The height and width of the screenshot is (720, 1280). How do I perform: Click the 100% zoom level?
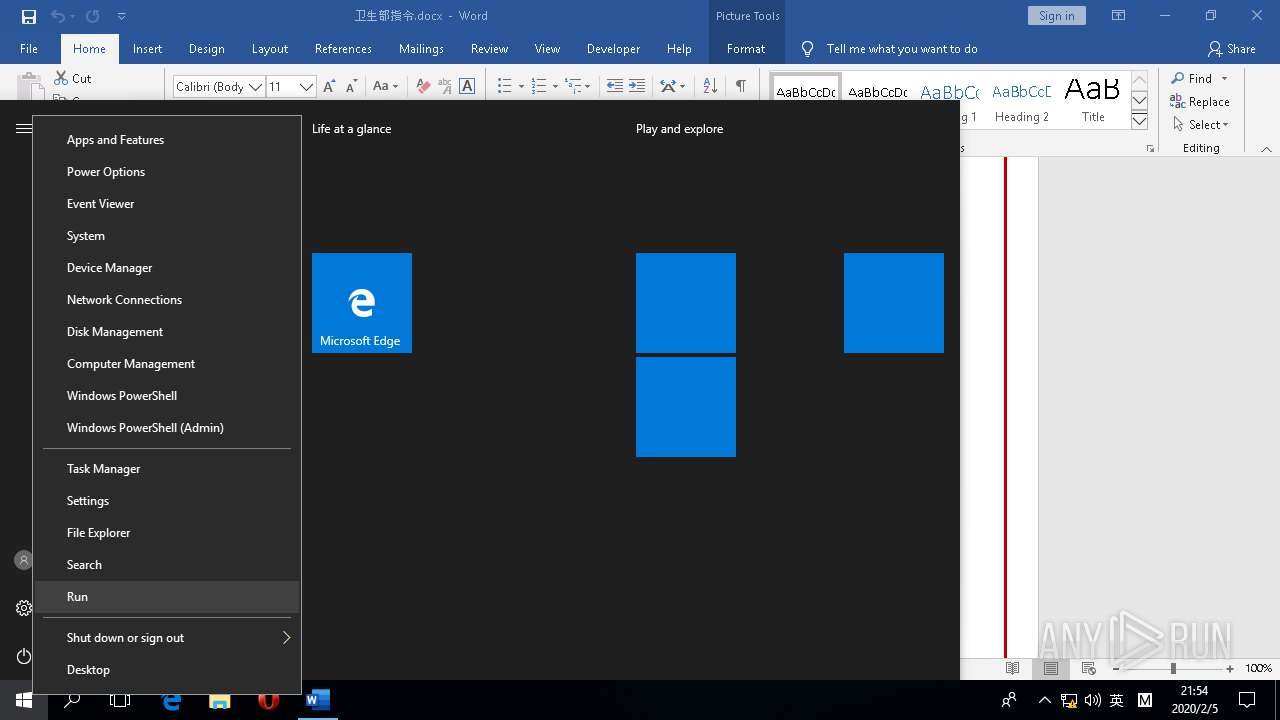1259,668
